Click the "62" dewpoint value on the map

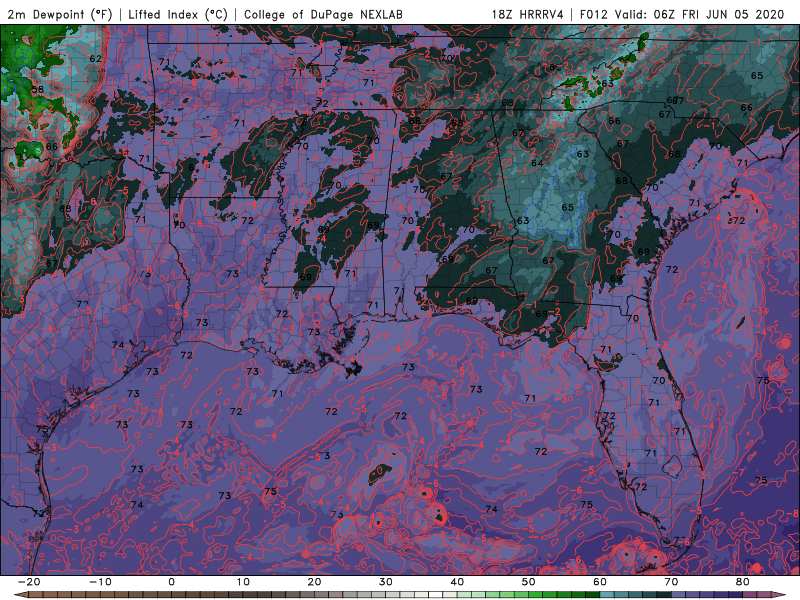[x=95, y=59]
